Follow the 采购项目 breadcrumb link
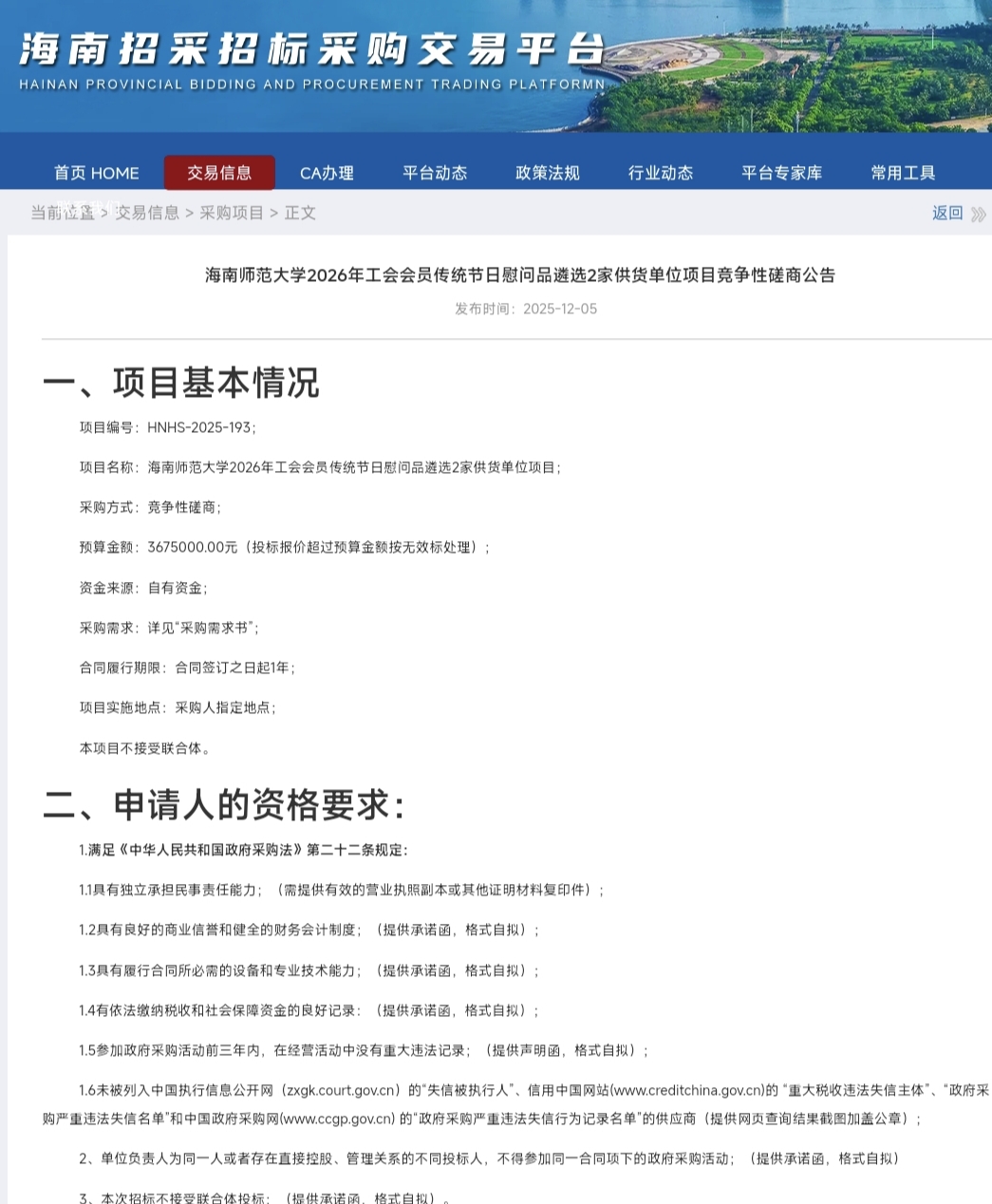Screen dimensions: 992x1204 click(x=232, y=213)
